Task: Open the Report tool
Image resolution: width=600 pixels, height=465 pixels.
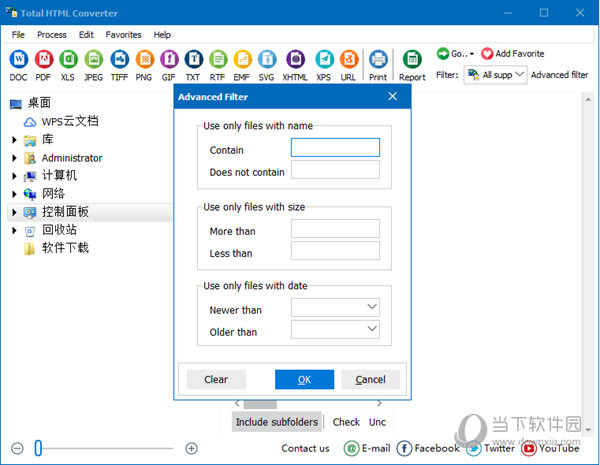Action: coord(412,59)
